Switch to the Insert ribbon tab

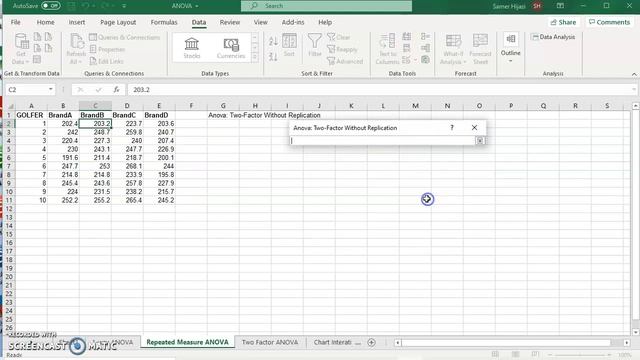coord(77,22)
